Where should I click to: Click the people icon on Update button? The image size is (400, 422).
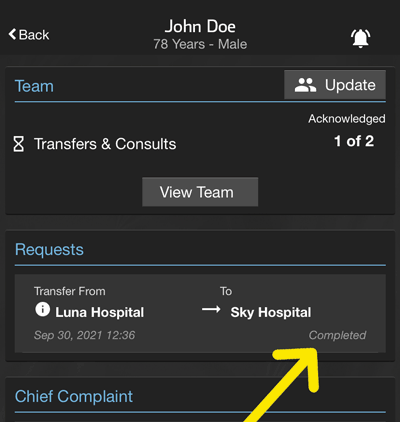click(305, 85)
